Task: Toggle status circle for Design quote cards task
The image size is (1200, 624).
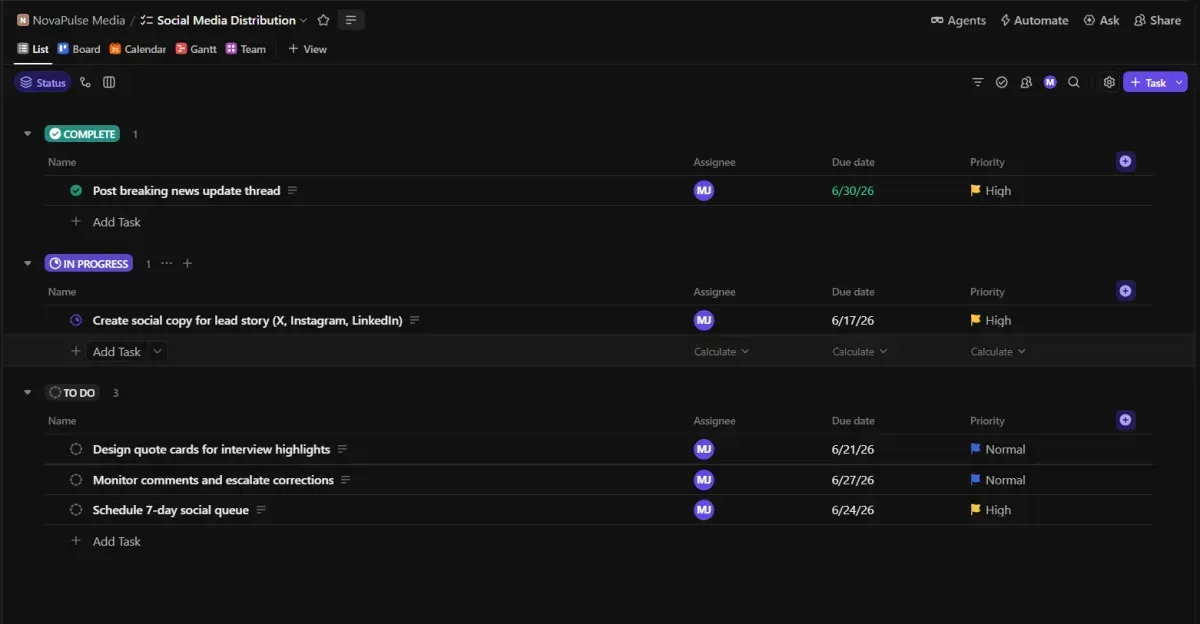Action: click(76, 450)
